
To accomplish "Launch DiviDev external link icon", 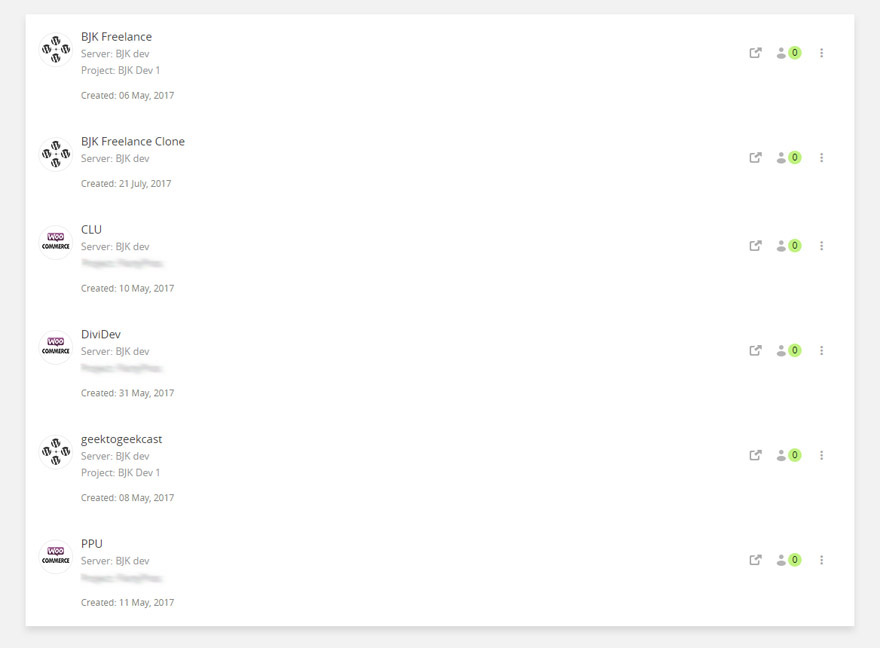I will pyautogui.click(x=755, y=351).
